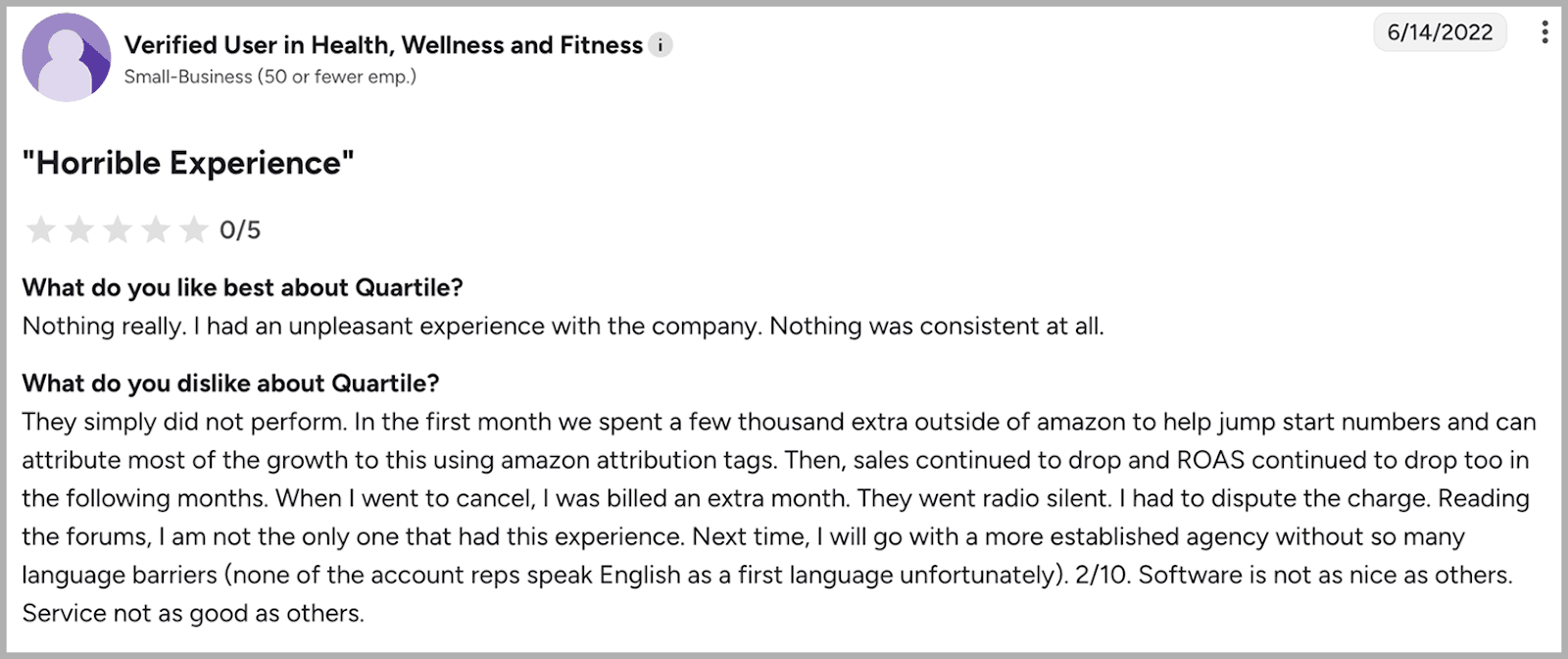Select the second star in the rating
The image size is (1568, 659).
pyautogui.click(x=78, y=229)
